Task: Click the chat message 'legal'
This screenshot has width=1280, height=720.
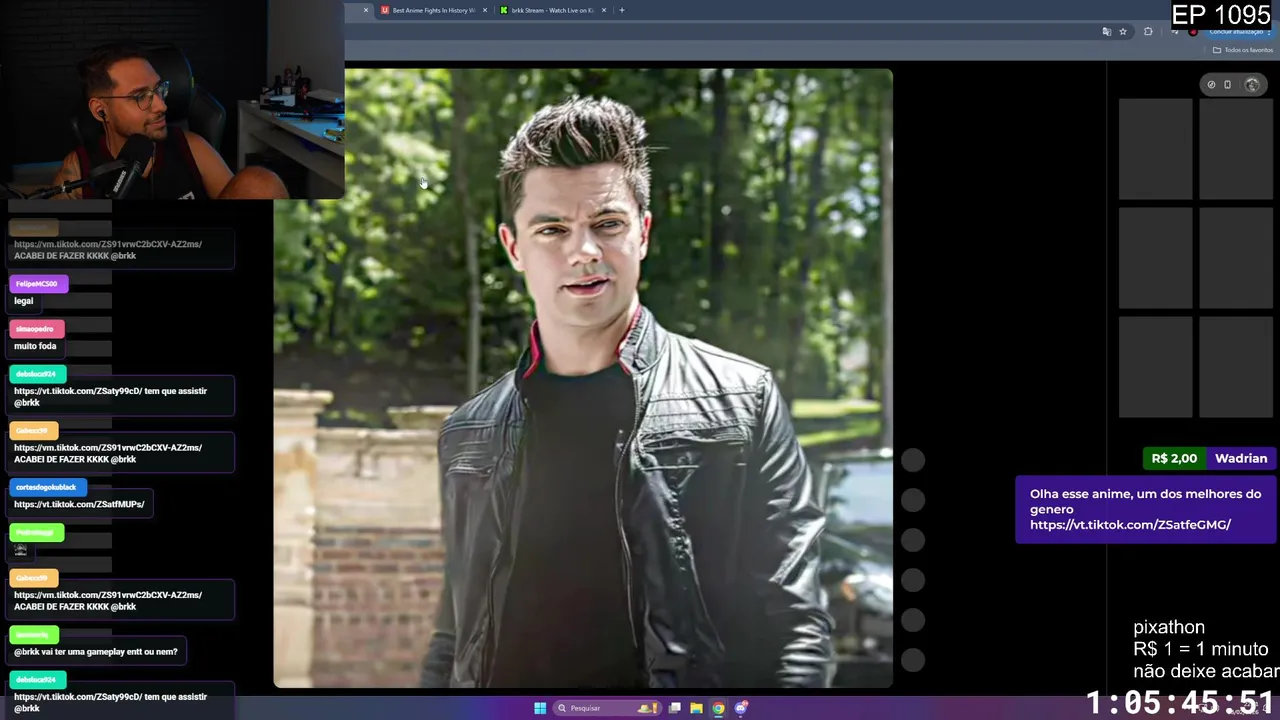Action: [x=24, y=301]
